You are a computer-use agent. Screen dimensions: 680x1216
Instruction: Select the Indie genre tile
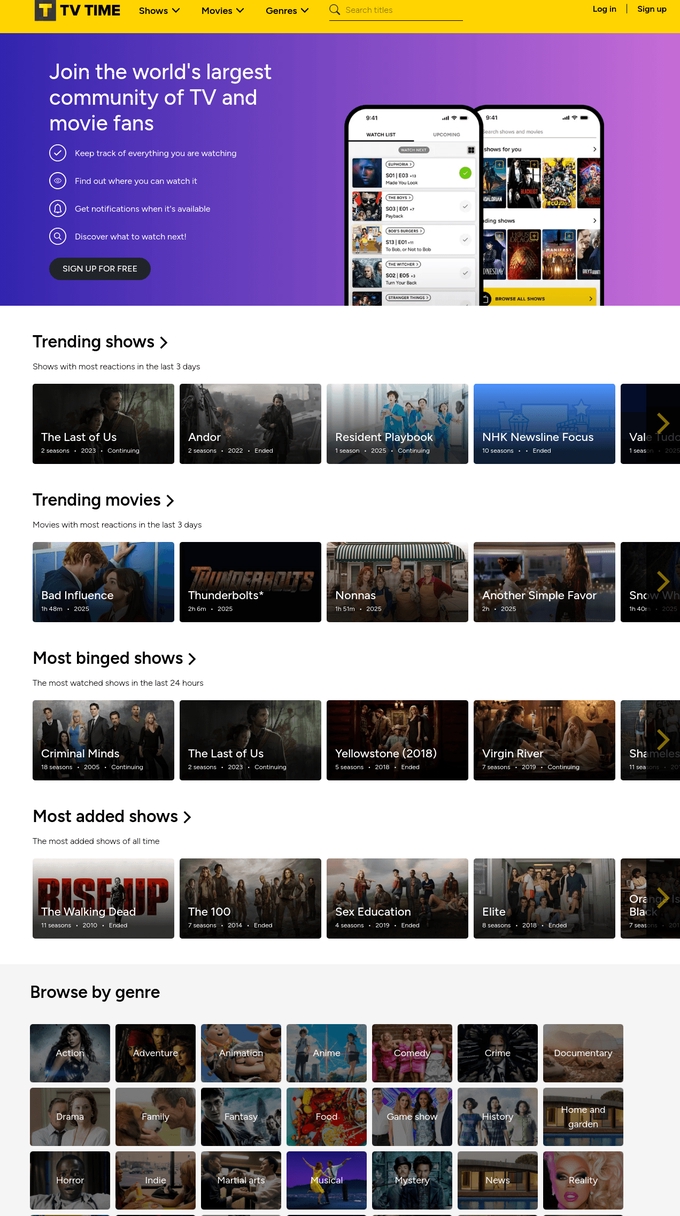155,1180
